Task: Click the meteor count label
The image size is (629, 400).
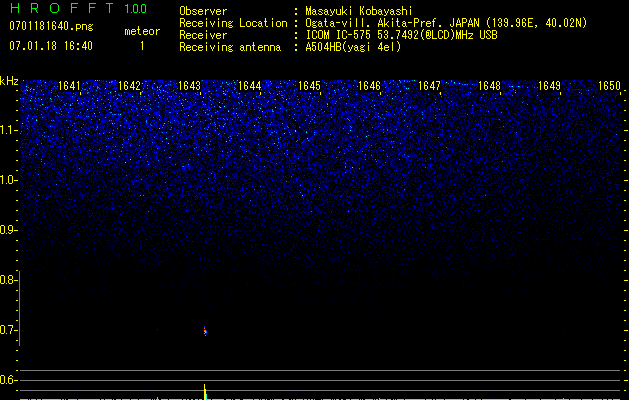Action: click(x=141, y=31)
